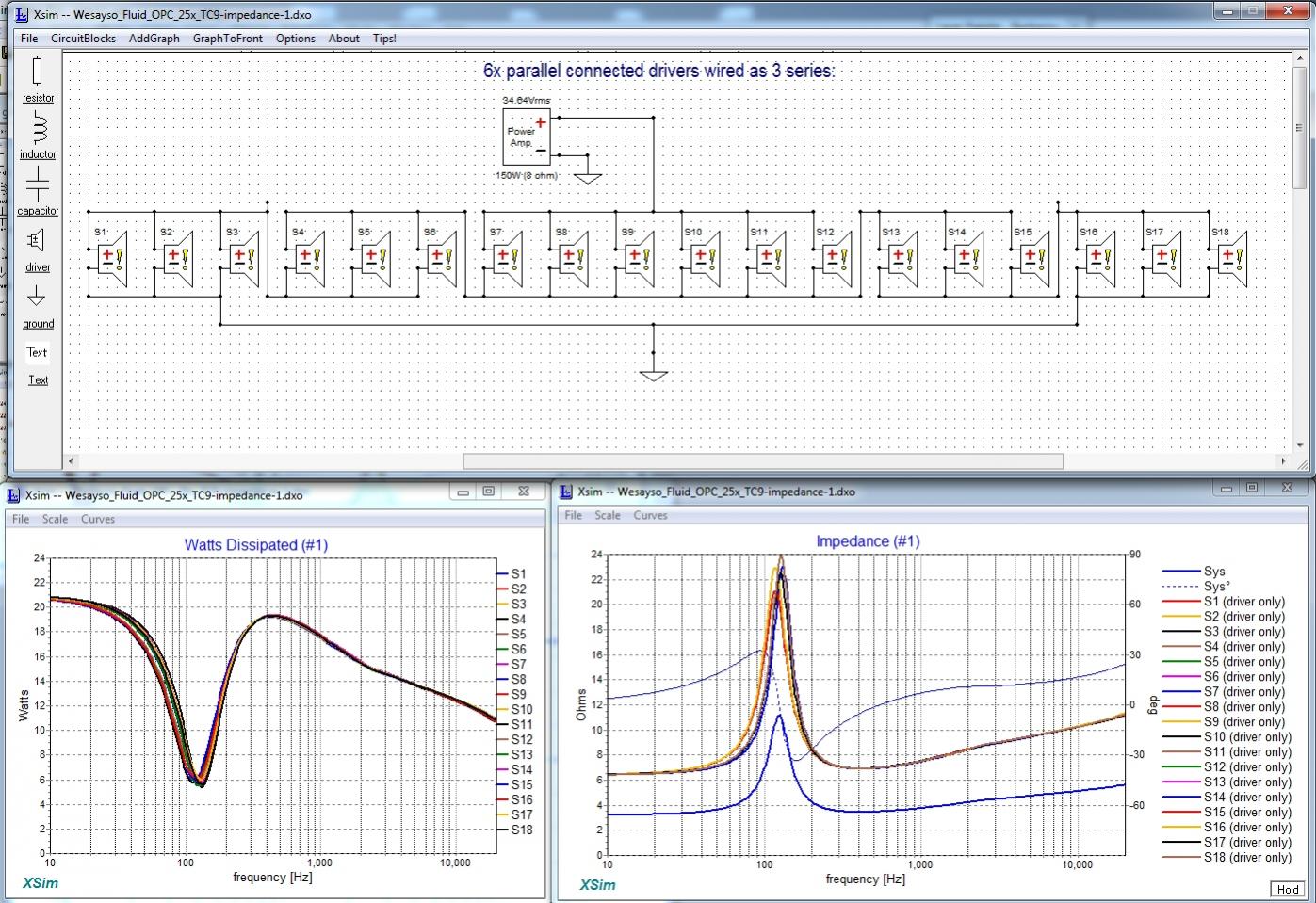
Task: Click the Hold button on the Impedance graph
Action: pyautogui.click(x=1288, y=889)
